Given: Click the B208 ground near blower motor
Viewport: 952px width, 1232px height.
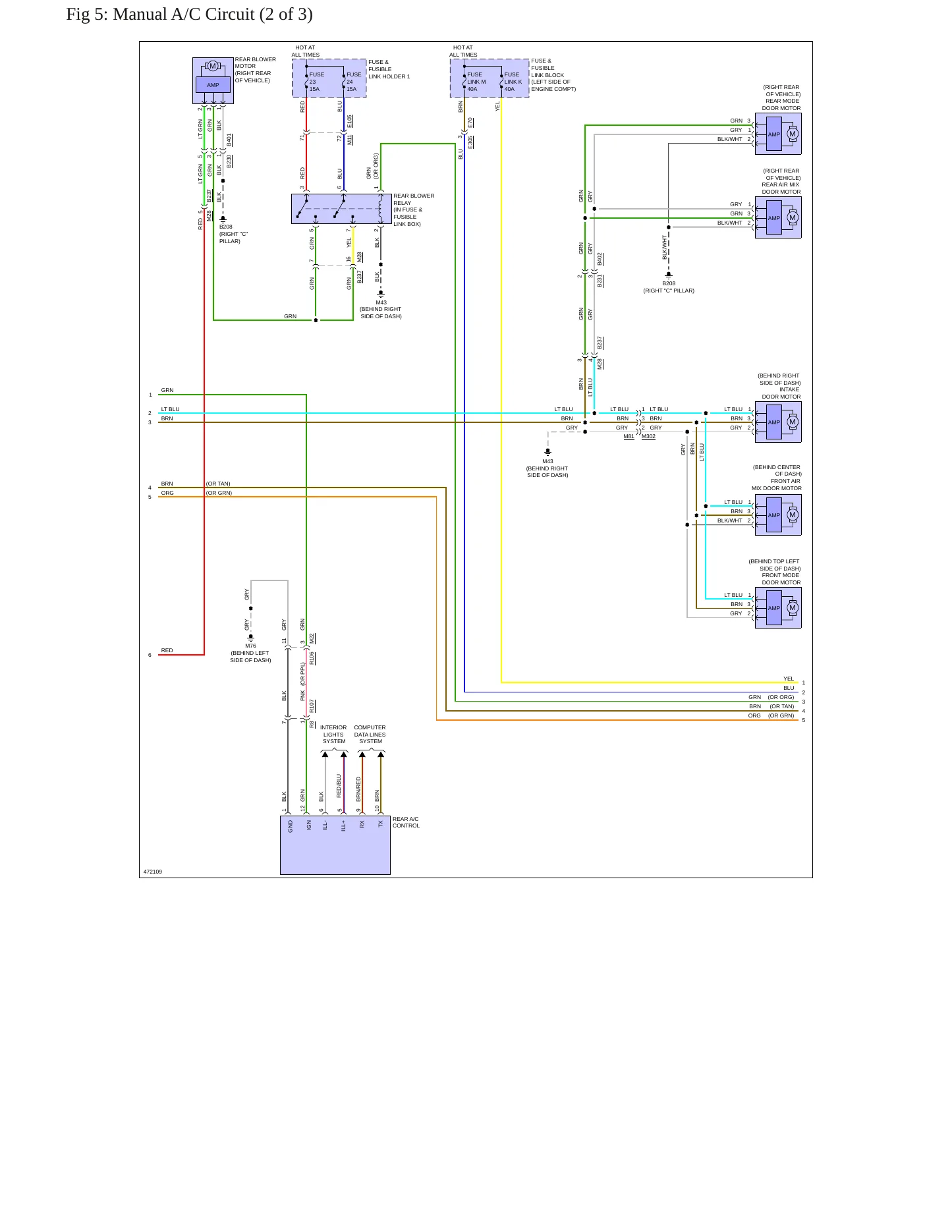Looking at the screenshot, I should pyautogui.click(x=223, y=218).
